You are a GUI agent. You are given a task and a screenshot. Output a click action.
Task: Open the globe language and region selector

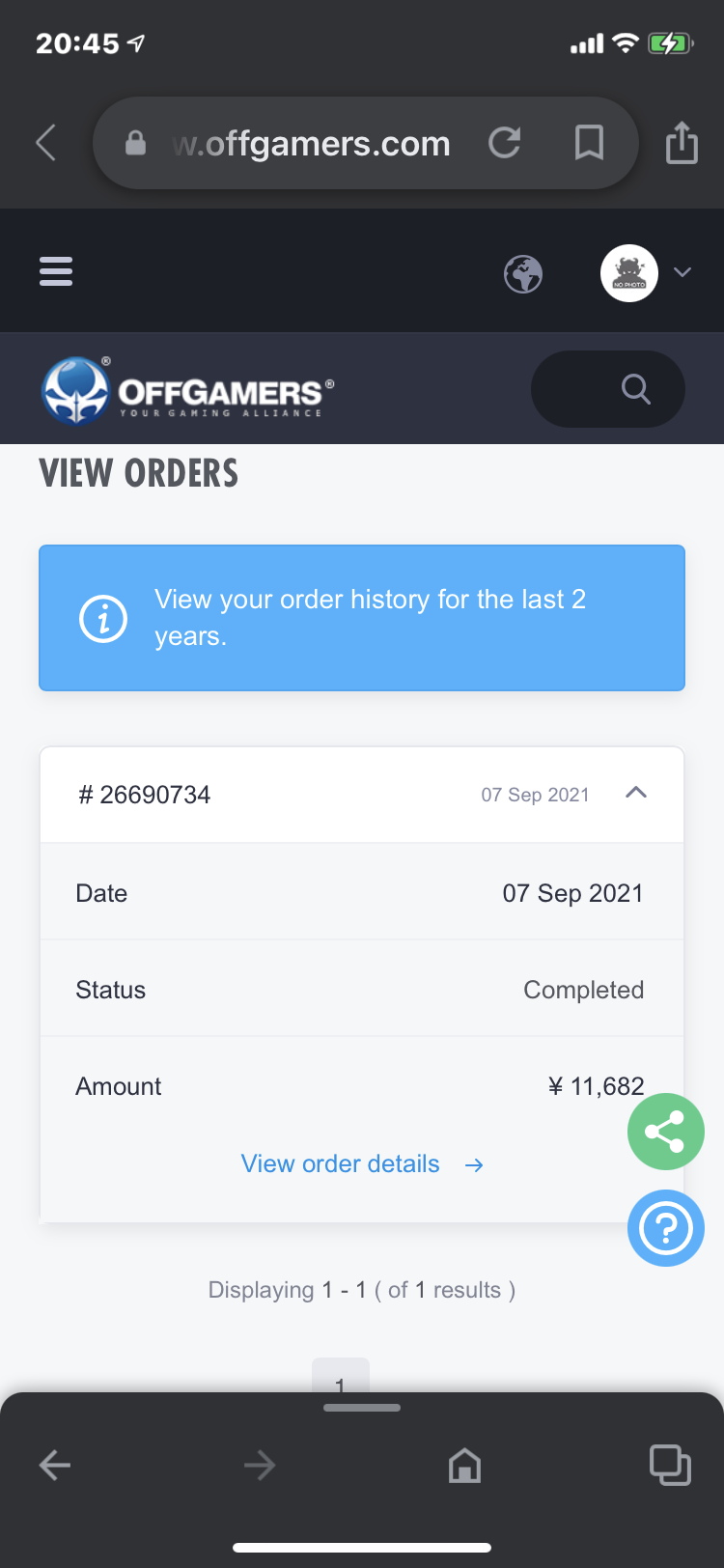click(523, 274)
